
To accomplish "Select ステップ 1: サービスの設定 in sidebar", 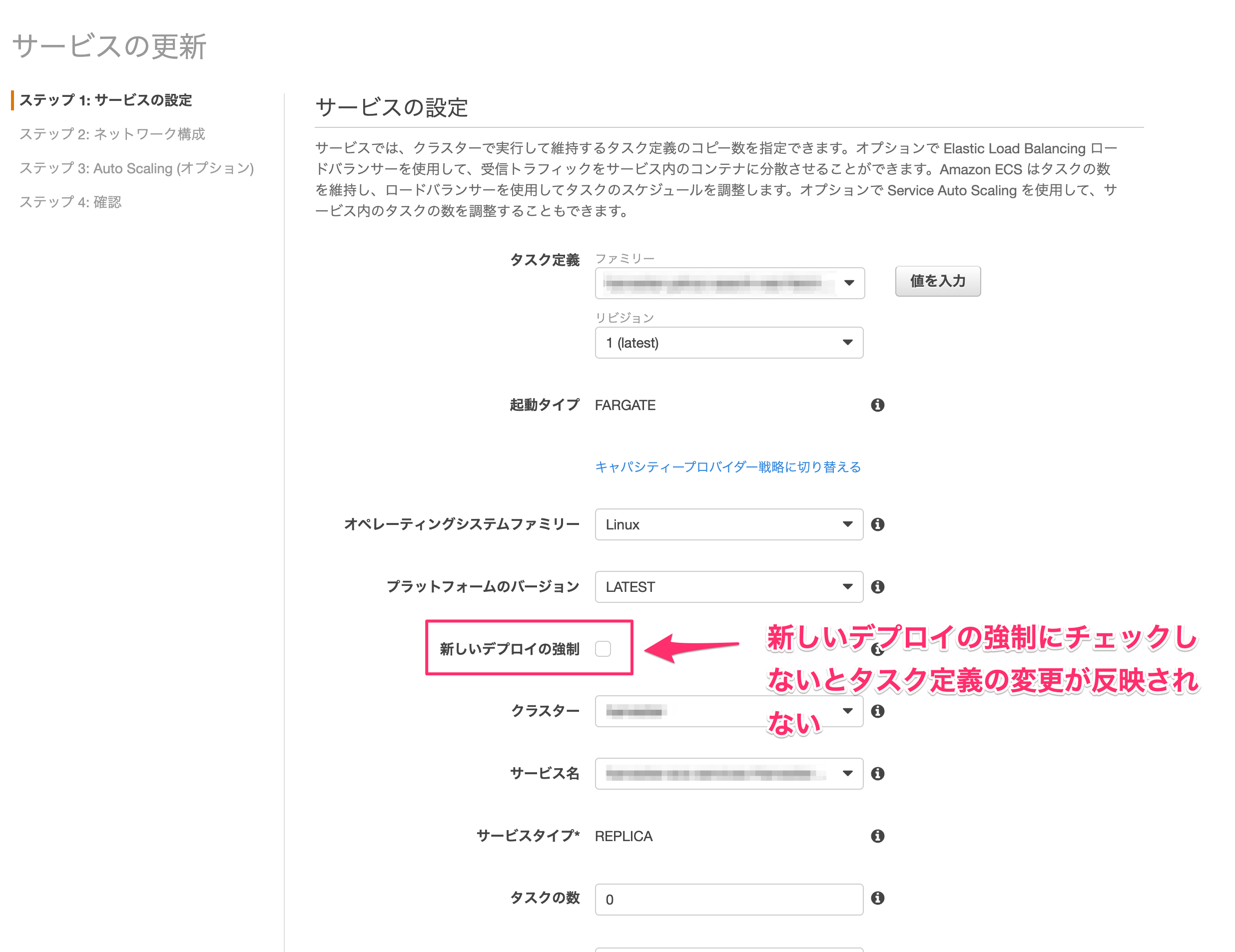I will [x=106, y=100].
